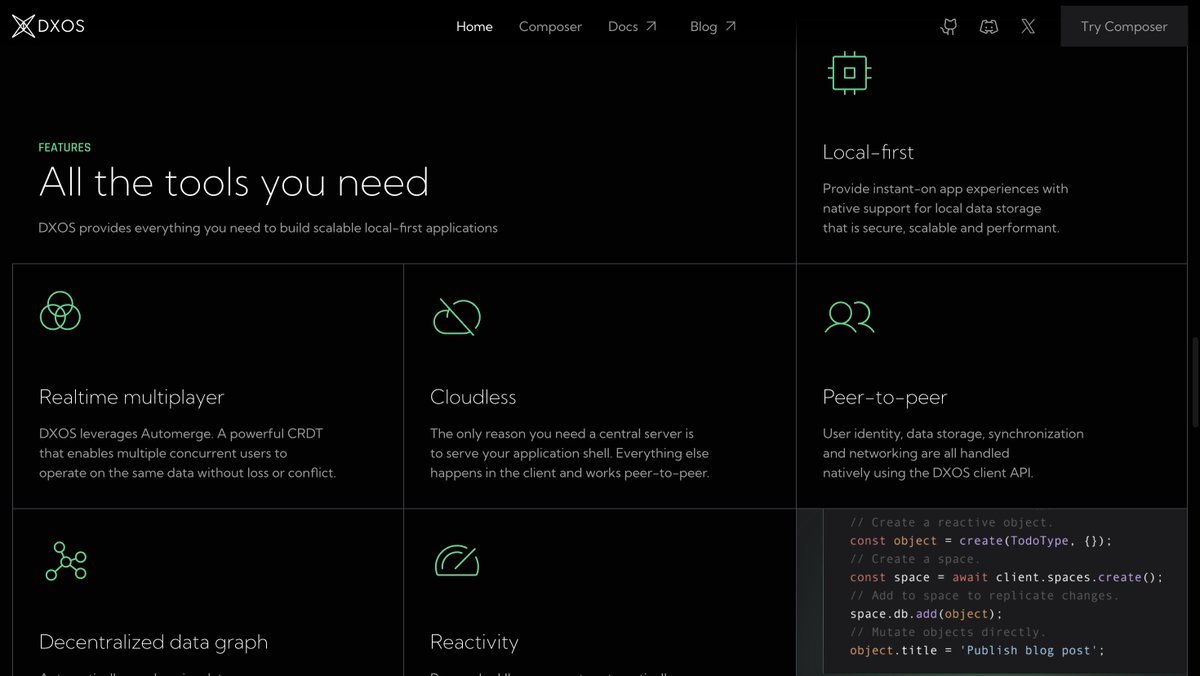
Task: Click the Realtime multiplayer overlapping circles icon
Action: (60, 311)
